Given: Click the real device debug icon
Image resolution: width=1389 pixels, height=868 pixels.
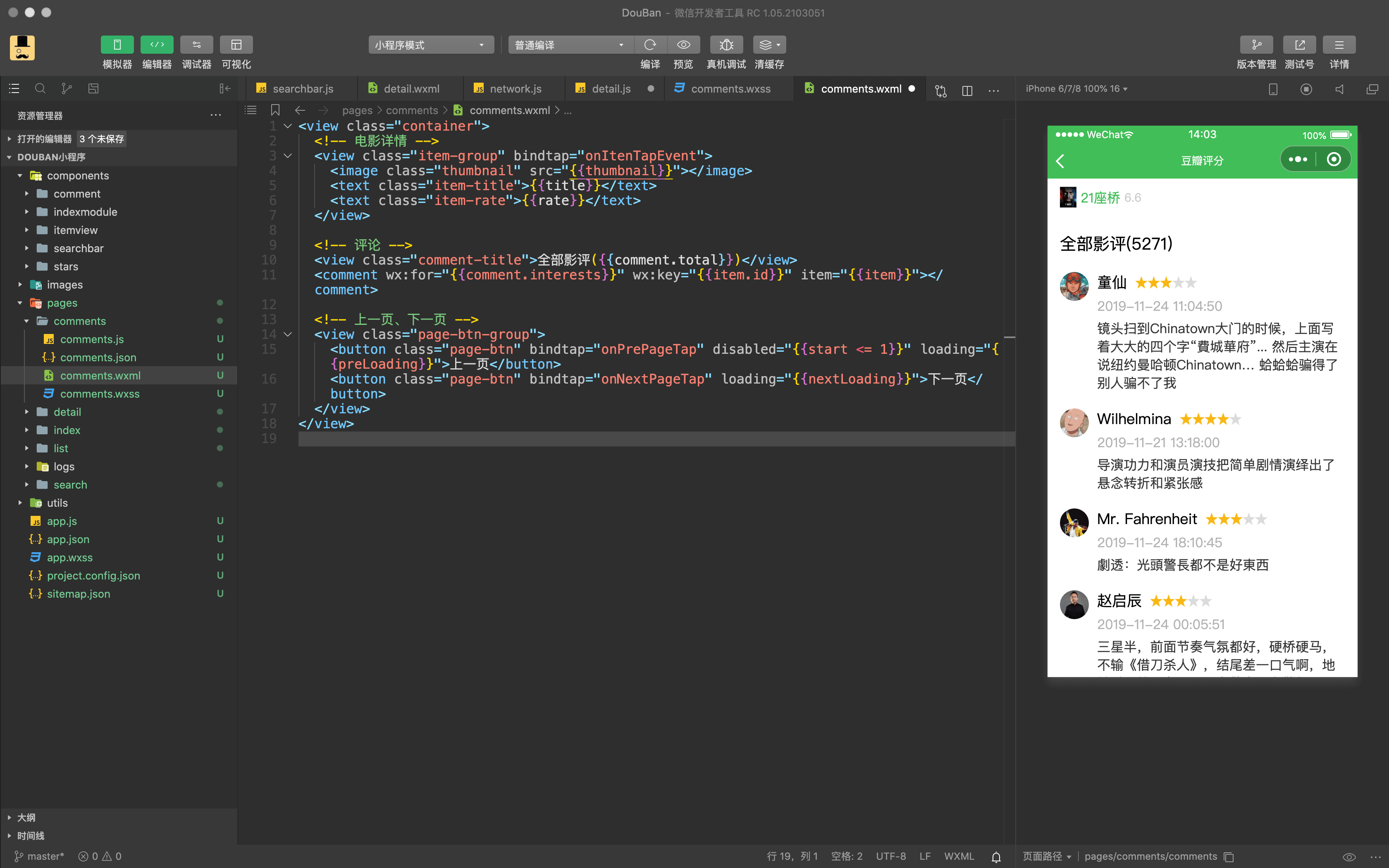Looking at the screenshot, I should (x=726, y=45).
